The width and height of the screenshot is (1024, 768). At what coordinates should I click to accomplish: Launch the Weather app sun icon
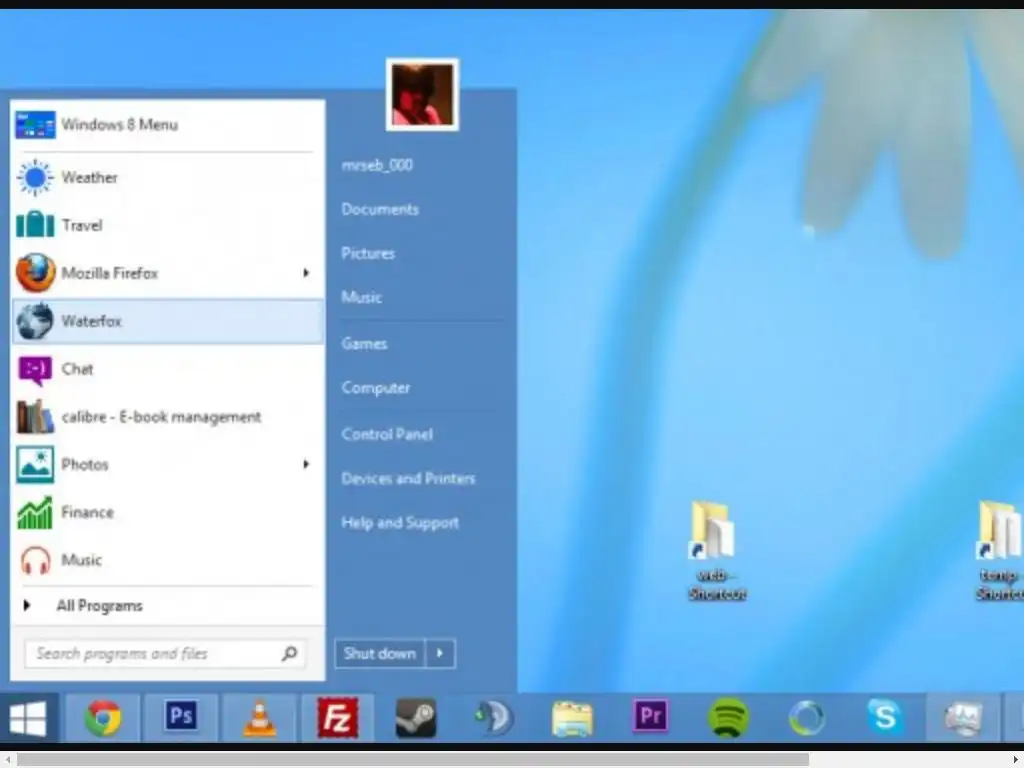tap(35, 177)
